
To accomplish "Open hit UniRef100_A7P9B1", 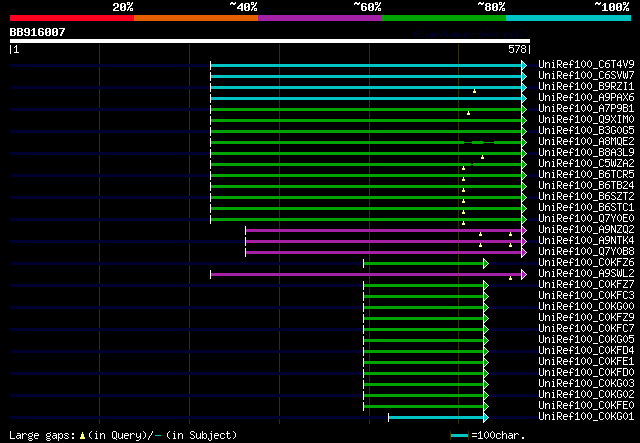I will (x=586, y=109).
